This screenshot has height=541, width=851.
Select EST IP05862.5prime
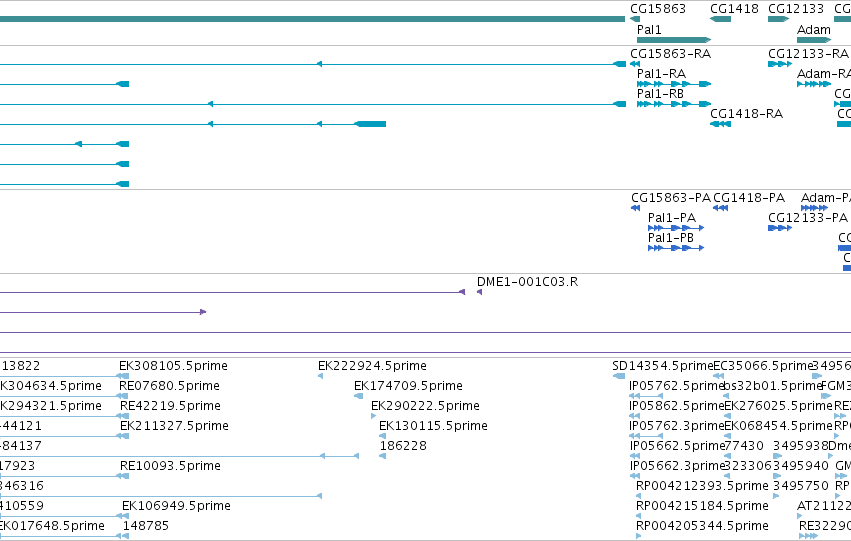coord(677,406)
